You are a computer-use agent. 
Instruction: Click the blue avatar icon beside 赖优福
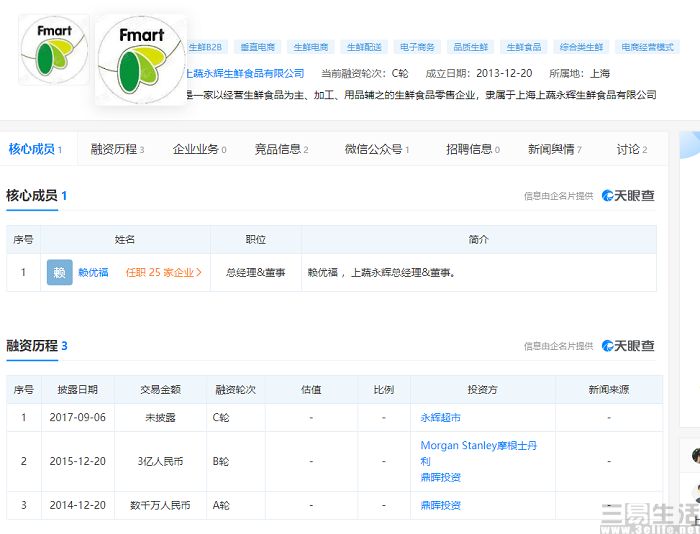(x=60, y=272)
